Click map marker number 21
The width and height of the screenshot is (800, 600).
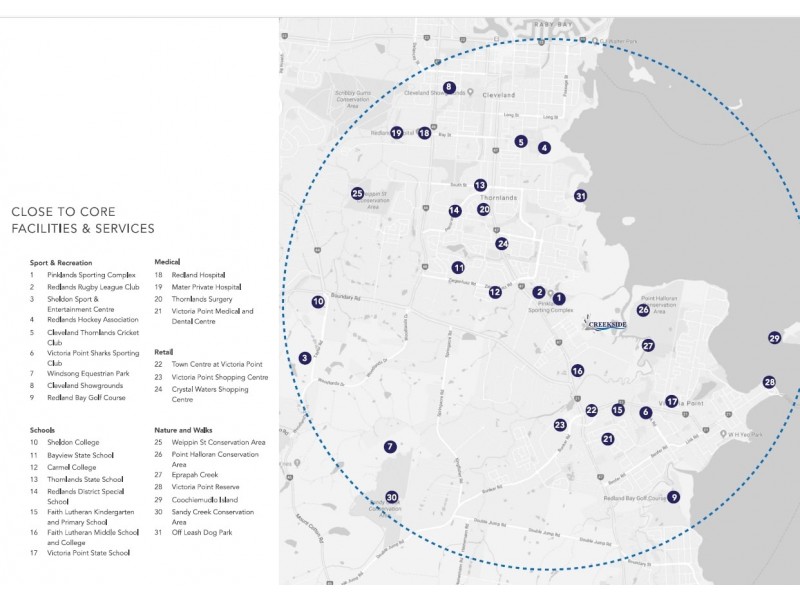tap(607, 439)
